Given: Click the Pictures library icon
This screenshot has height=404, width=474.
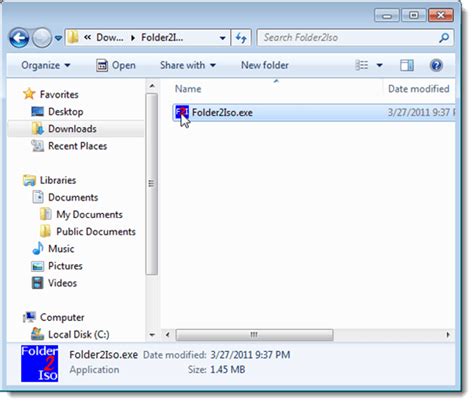Looking at the screenshot, I should (37, 266).
